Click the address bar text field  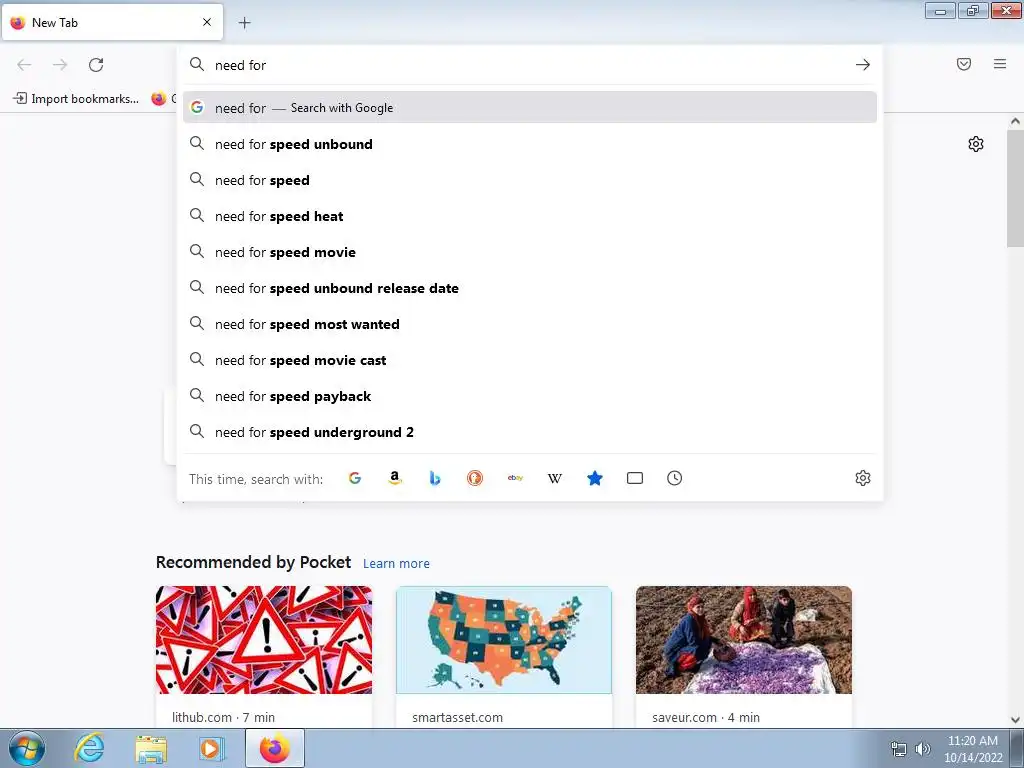(529, 65)
